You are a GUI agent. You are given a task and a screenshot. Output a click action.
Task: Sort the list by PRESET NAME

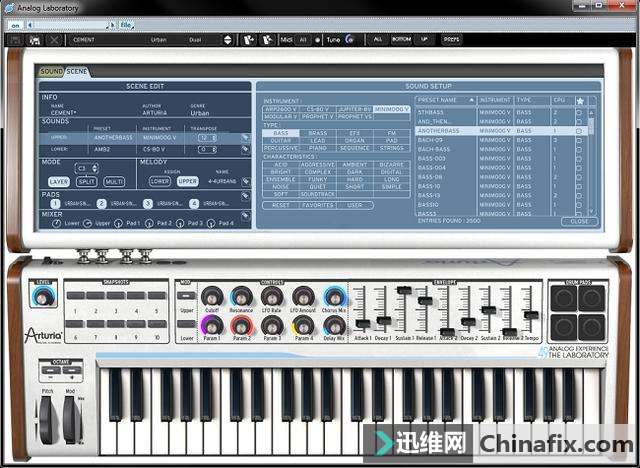pyautogui.click(x=446, y=100)
